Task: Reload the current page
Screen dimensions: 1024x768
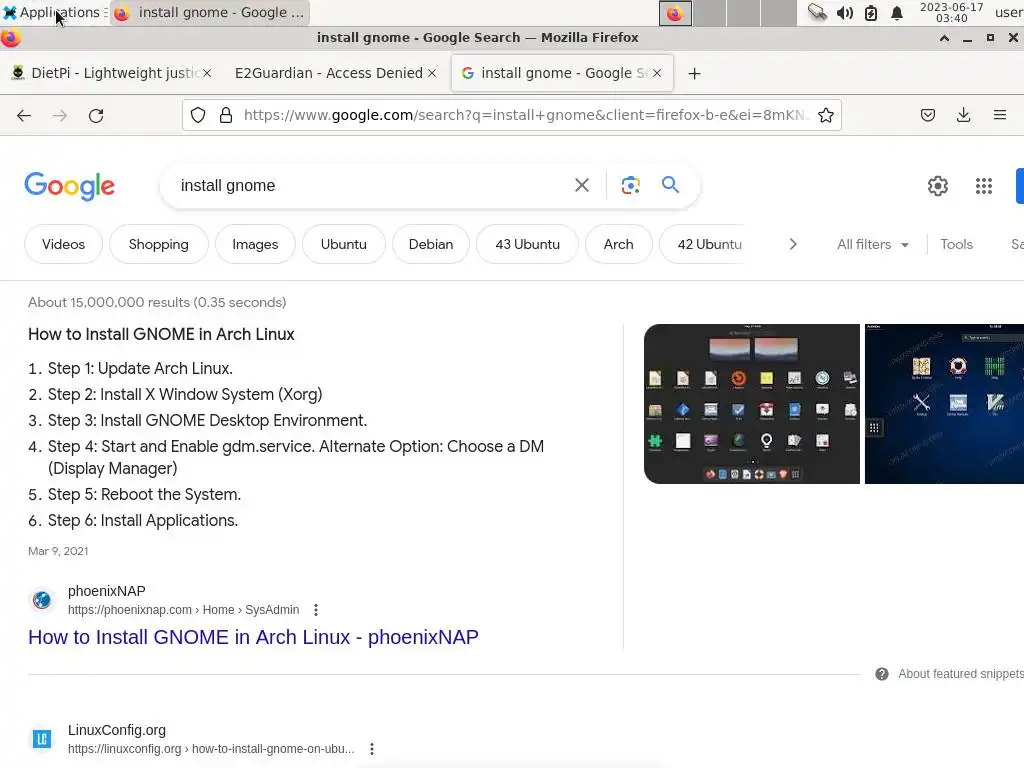Action: [96, 116]
